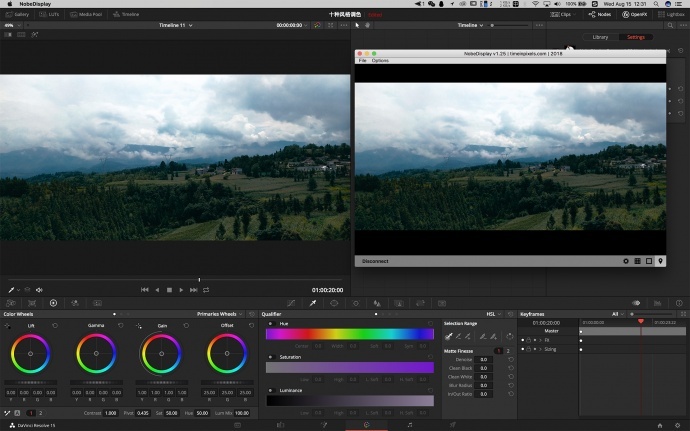
Task: Lock the Fit keyframe track
Action: tap(529, 340)
